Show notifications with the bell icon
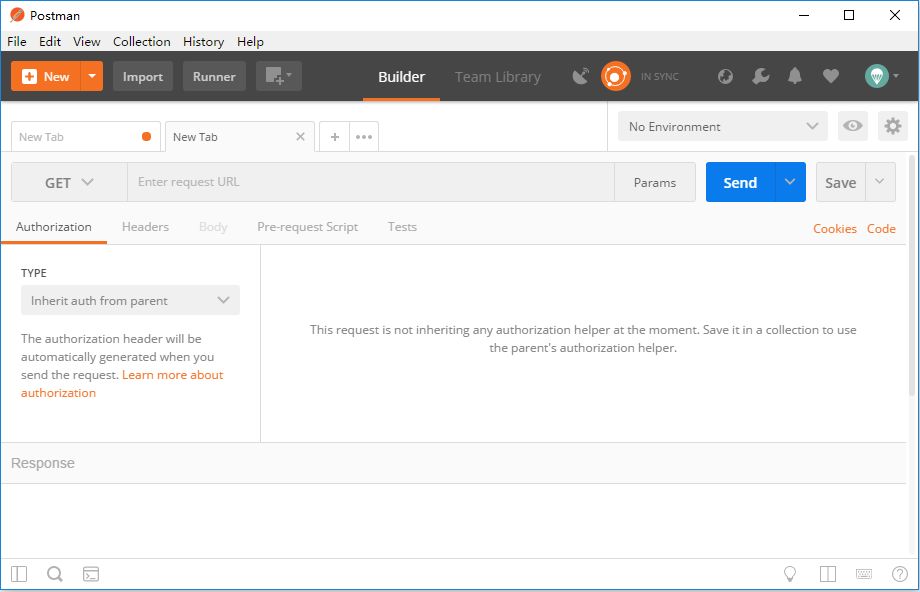 [x=795, y=76]
